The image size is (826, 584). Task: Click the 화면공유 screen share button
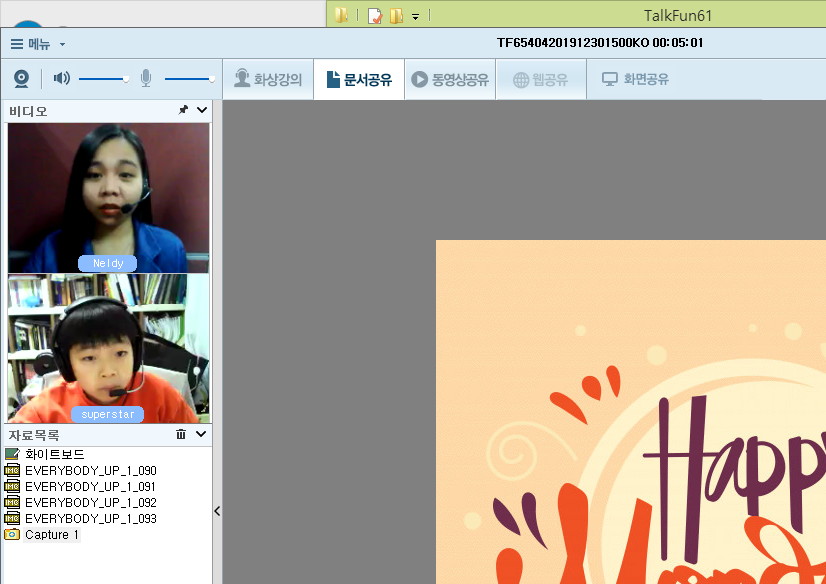(635, 80)
